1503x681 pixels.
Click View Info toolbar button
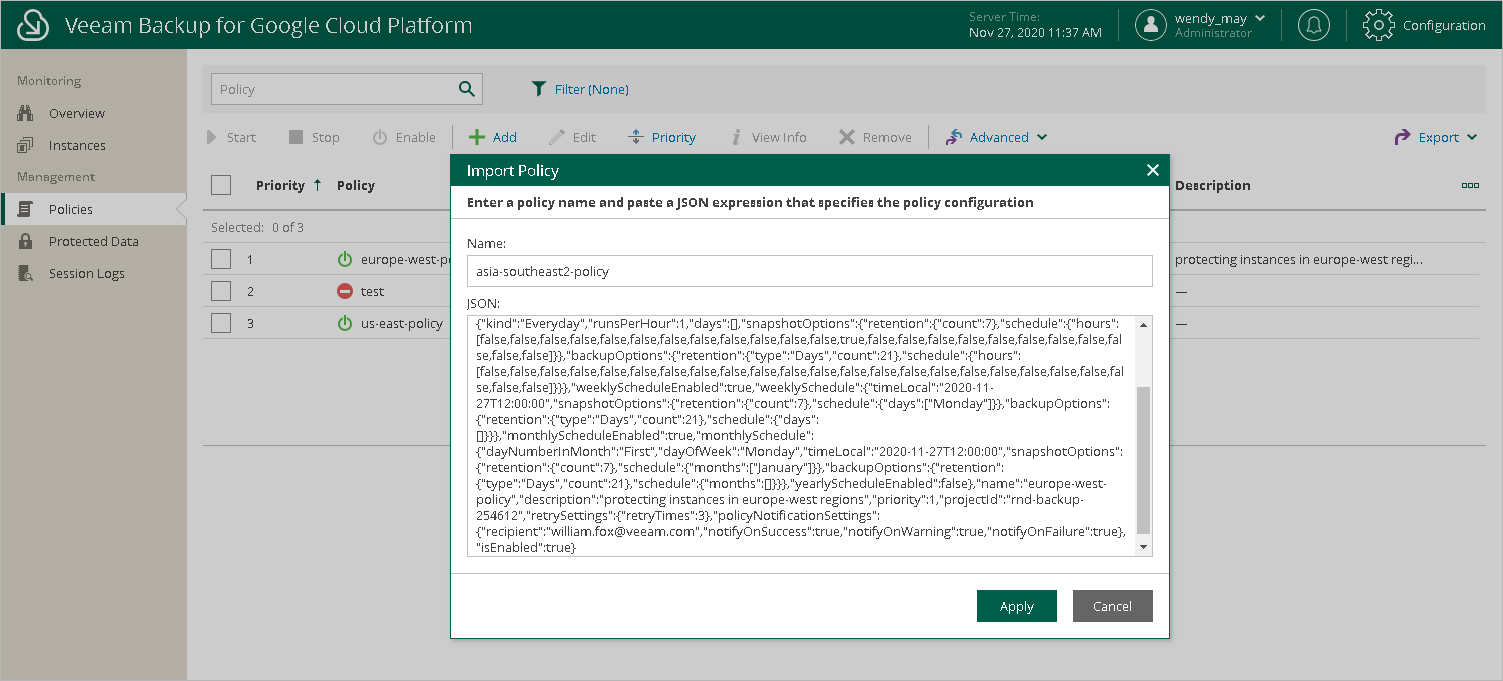point(768,137)
